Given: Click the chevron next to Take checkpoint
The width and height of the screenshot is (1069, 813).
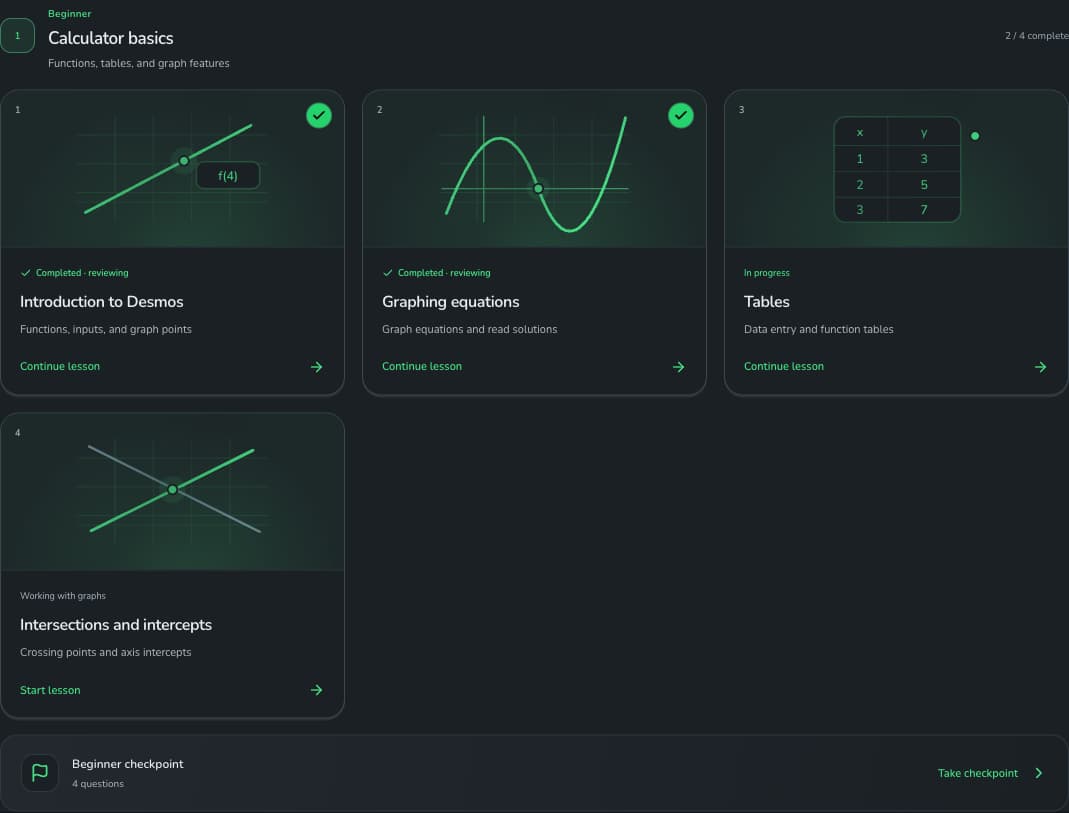Looking at the screenshot, I should pos(1038,773).
